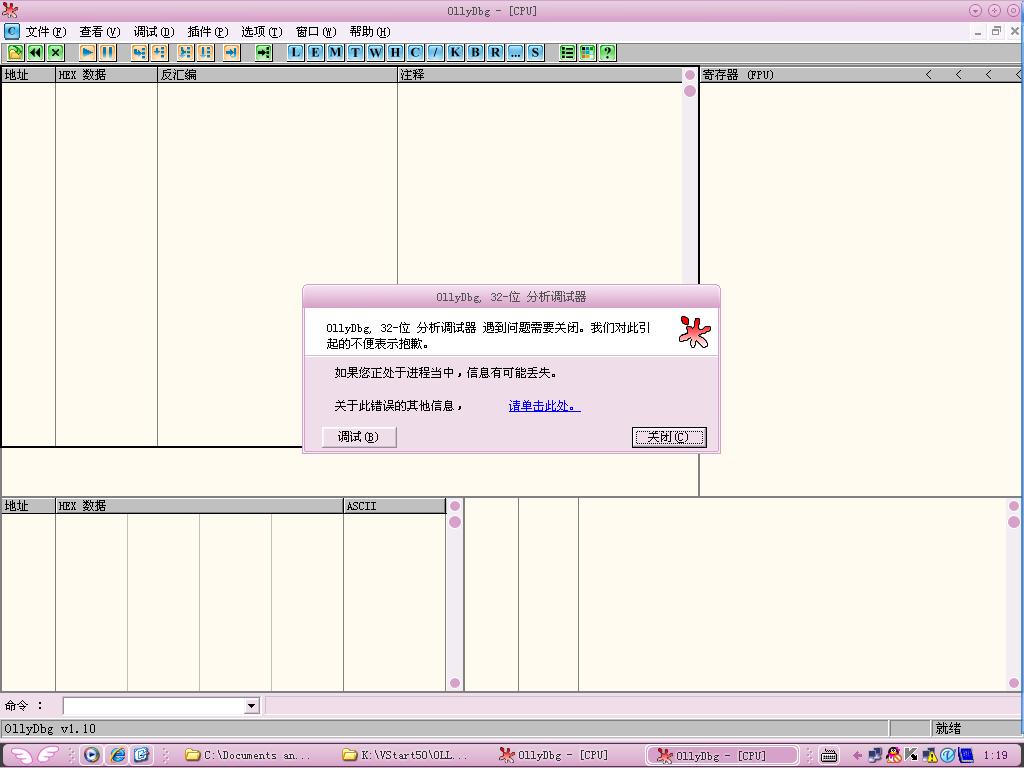Switch to first OllyDbg - [CPU] taskbar item
Image resolution: width=1024 pixels, height=768 pixels.
(554, 755)
